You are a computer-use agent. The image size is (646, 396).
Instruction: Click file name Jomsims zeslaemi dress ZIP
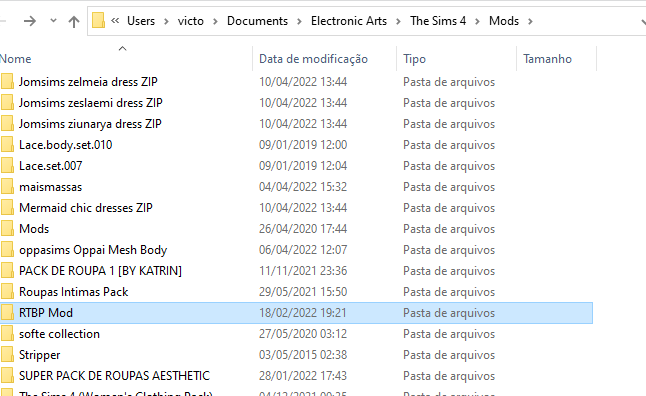(x=91, y=103)
